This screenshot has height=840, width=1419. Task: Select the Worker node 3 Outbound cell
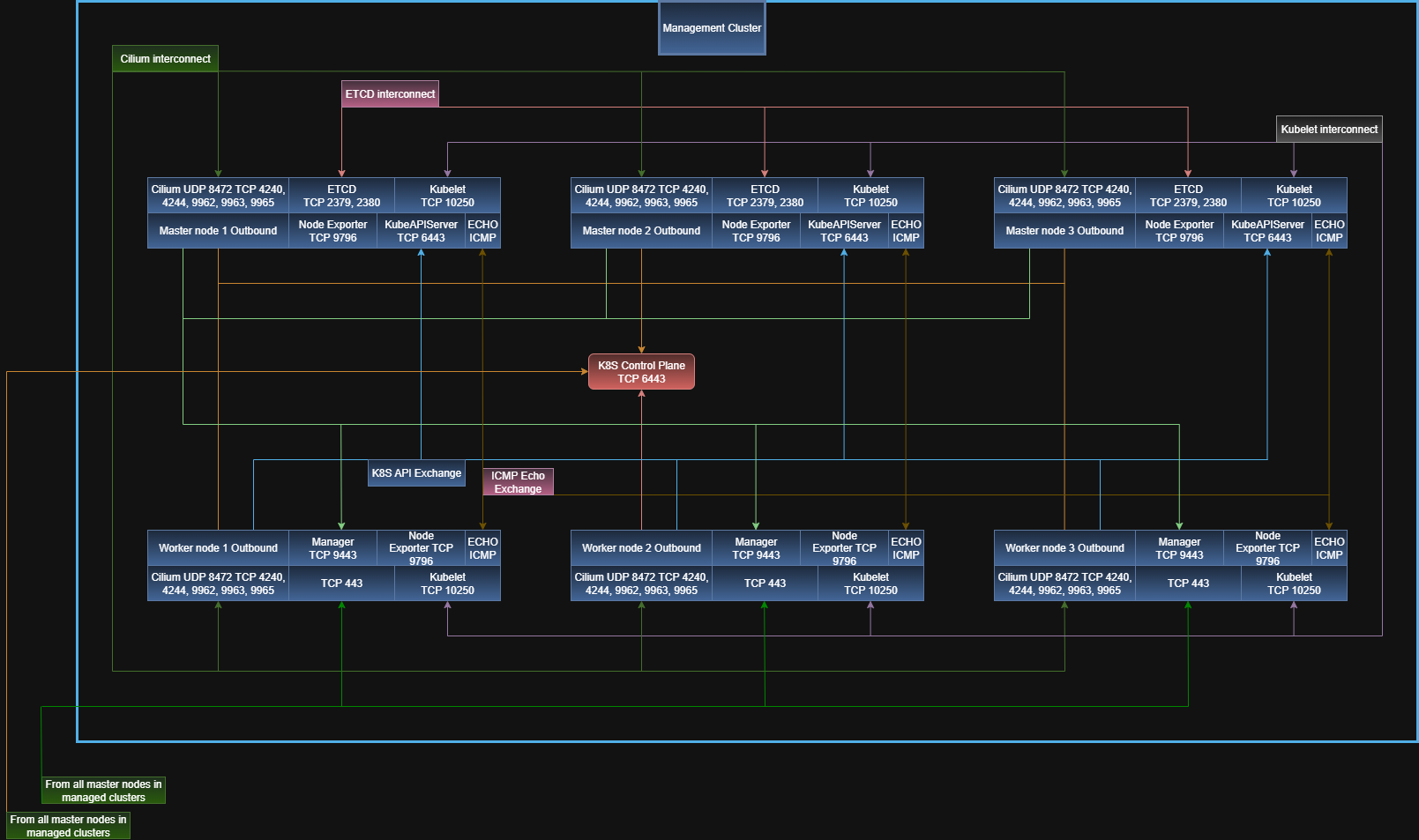coord(1064,548)
